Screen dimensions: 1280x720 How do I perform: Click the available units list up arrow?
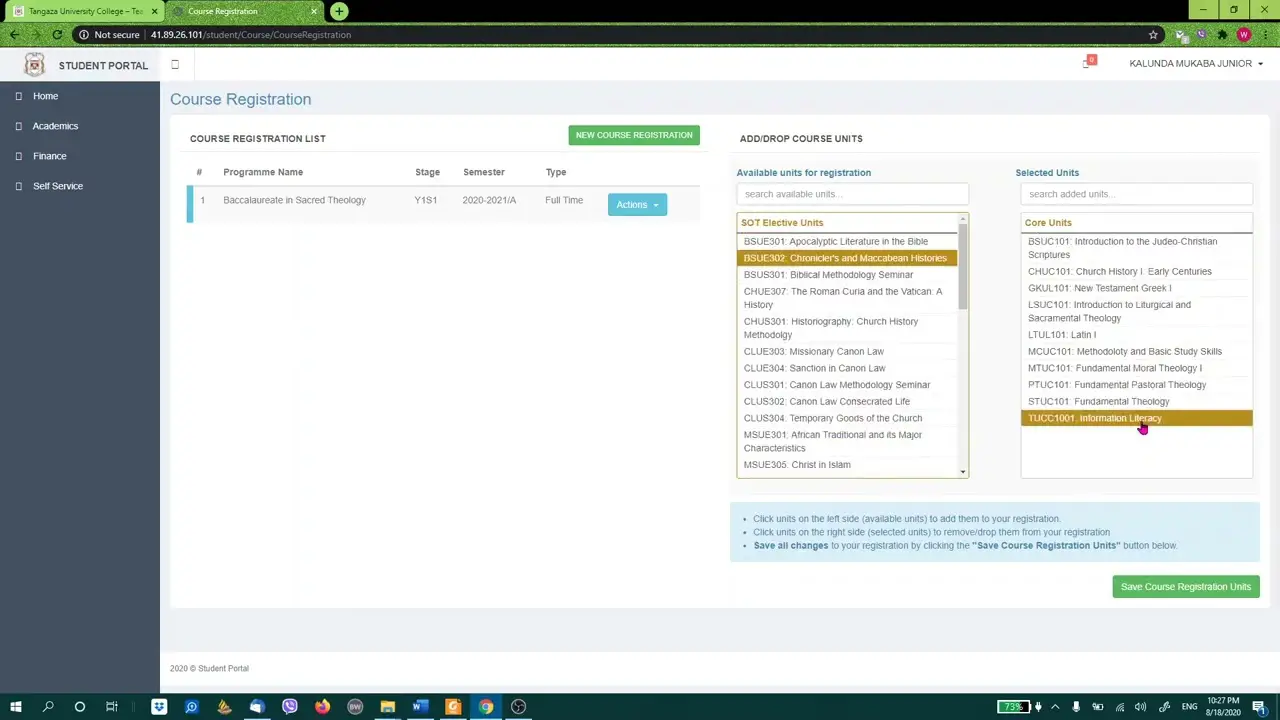963,219
